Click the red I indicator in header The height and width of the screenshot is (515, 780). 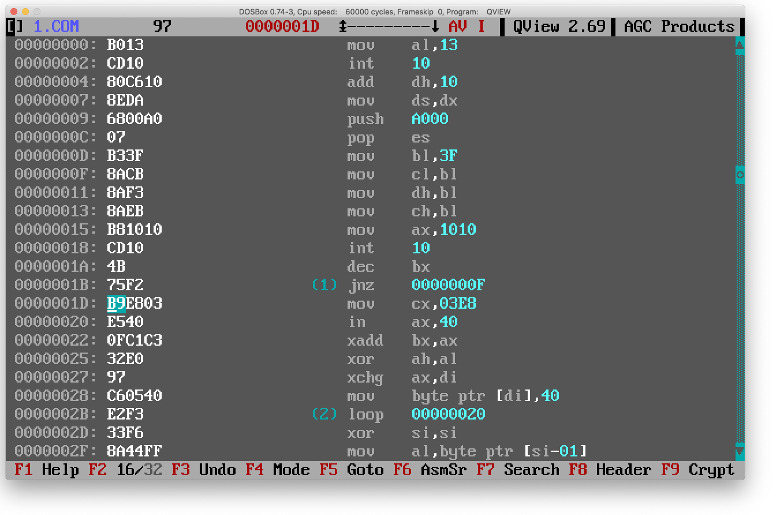click(x=481, y=26)
